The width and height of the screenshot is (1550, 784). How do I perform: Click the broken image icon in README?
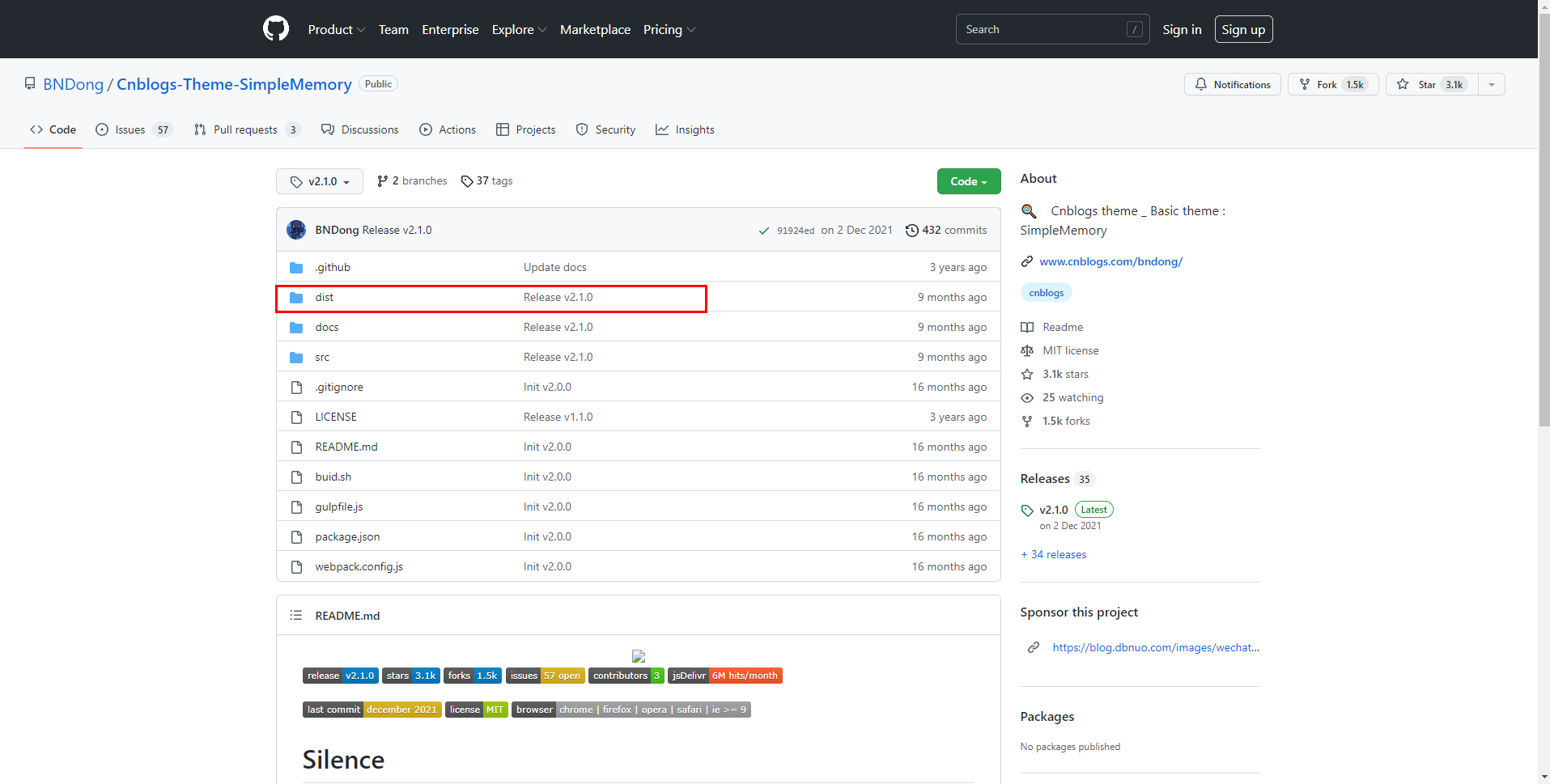639,656
